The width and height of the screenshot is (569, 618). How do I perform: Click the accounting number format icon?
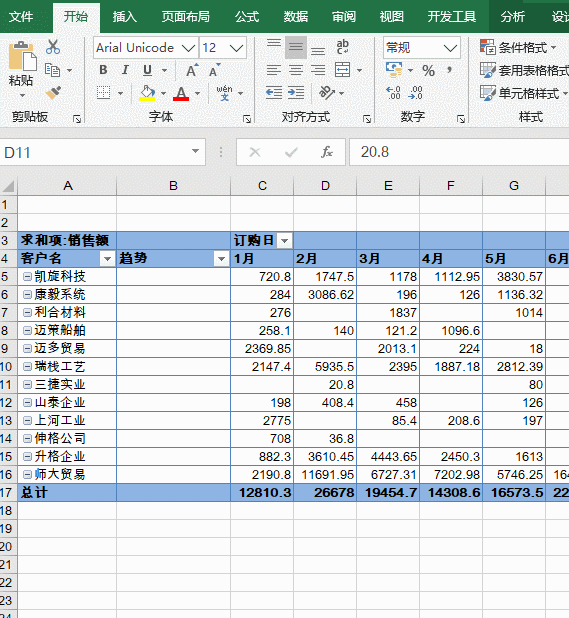[394, 70]
